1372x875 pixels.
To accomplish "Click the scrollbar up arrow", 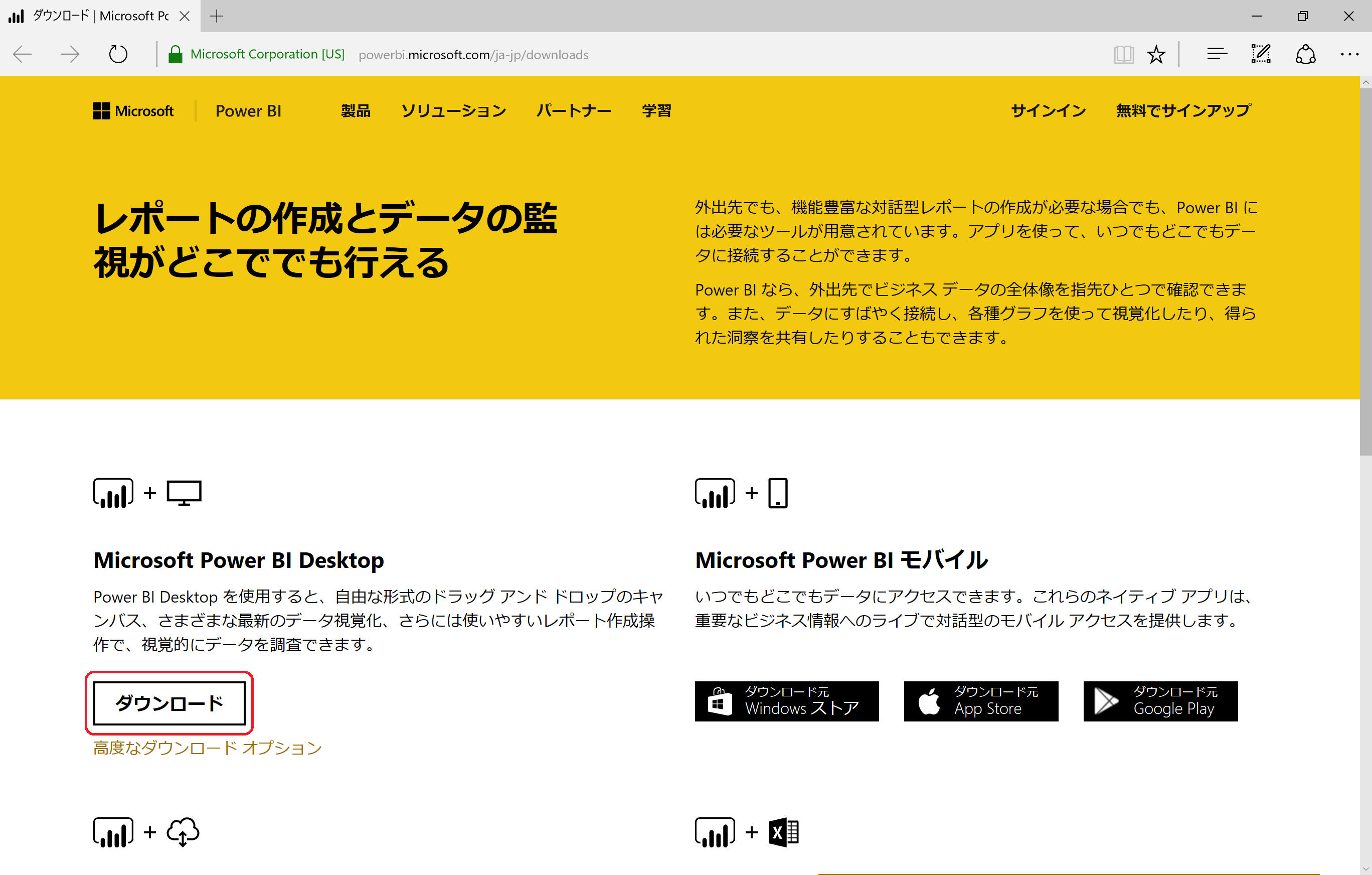I will tap(1366, 83).
